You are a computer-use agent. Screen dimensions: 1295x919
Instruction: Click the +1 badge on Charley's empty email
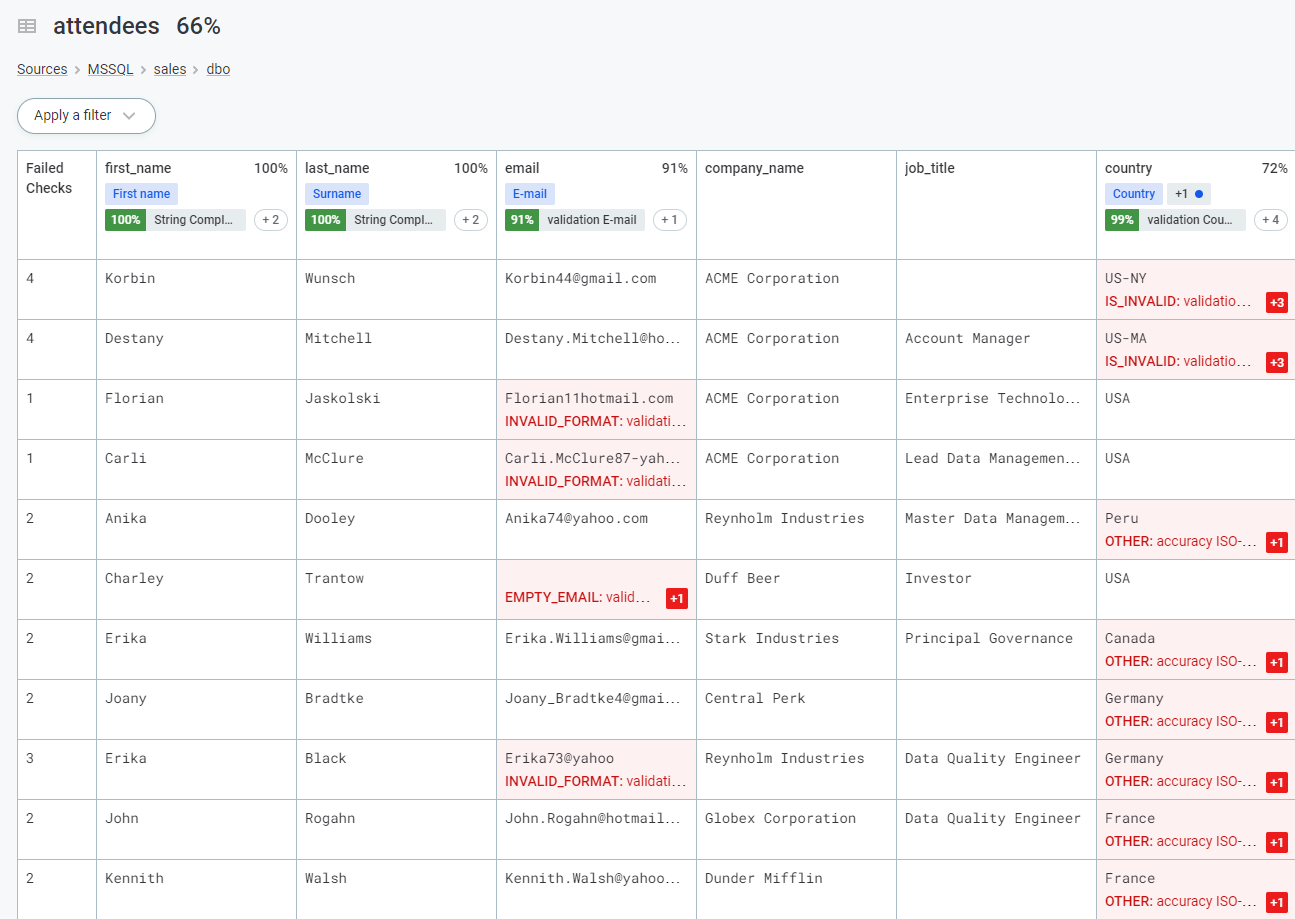point(676,598)
